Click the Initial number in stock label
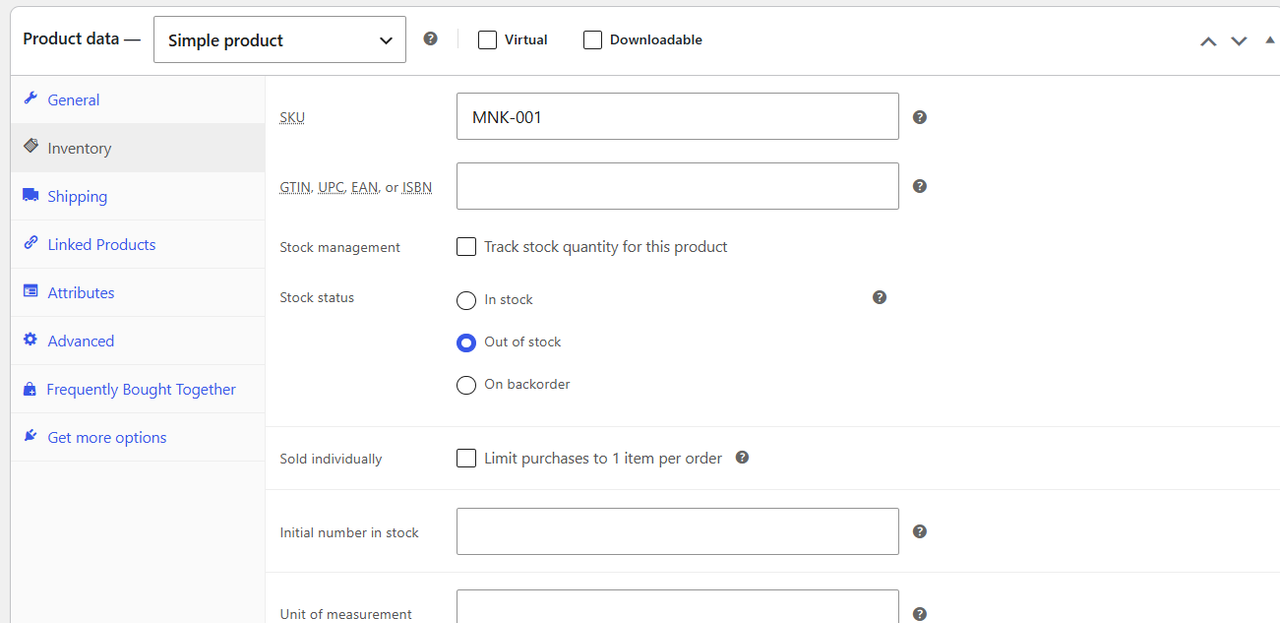The image size is (1280, 623). pyautogui.click(x=349, y=532)
